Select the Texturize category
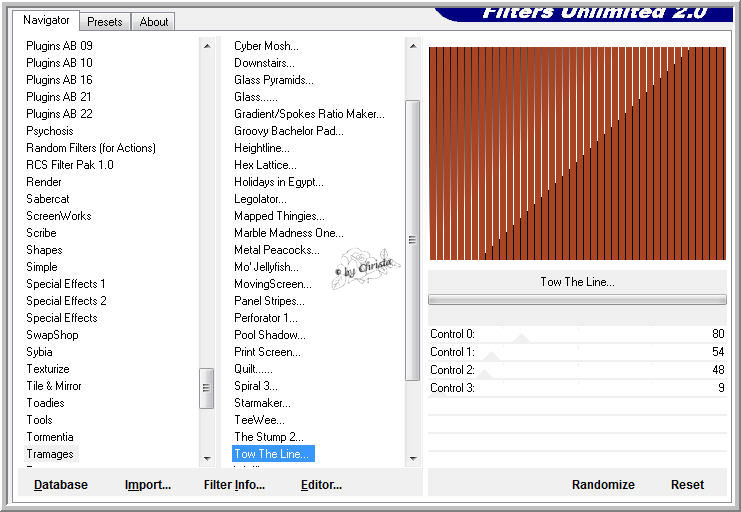Image resolution: width=741 pixels, height=512 pixels. [x=48, y=369]
